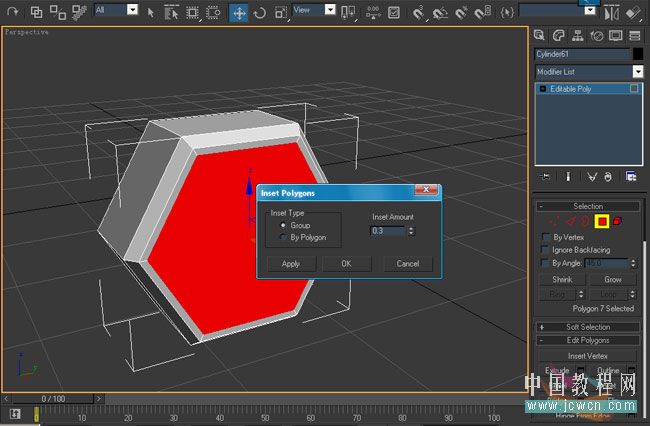This screenshot has height=426, width=650.
Task: Switch to the Utilities command panel
Action: (635, 36)
